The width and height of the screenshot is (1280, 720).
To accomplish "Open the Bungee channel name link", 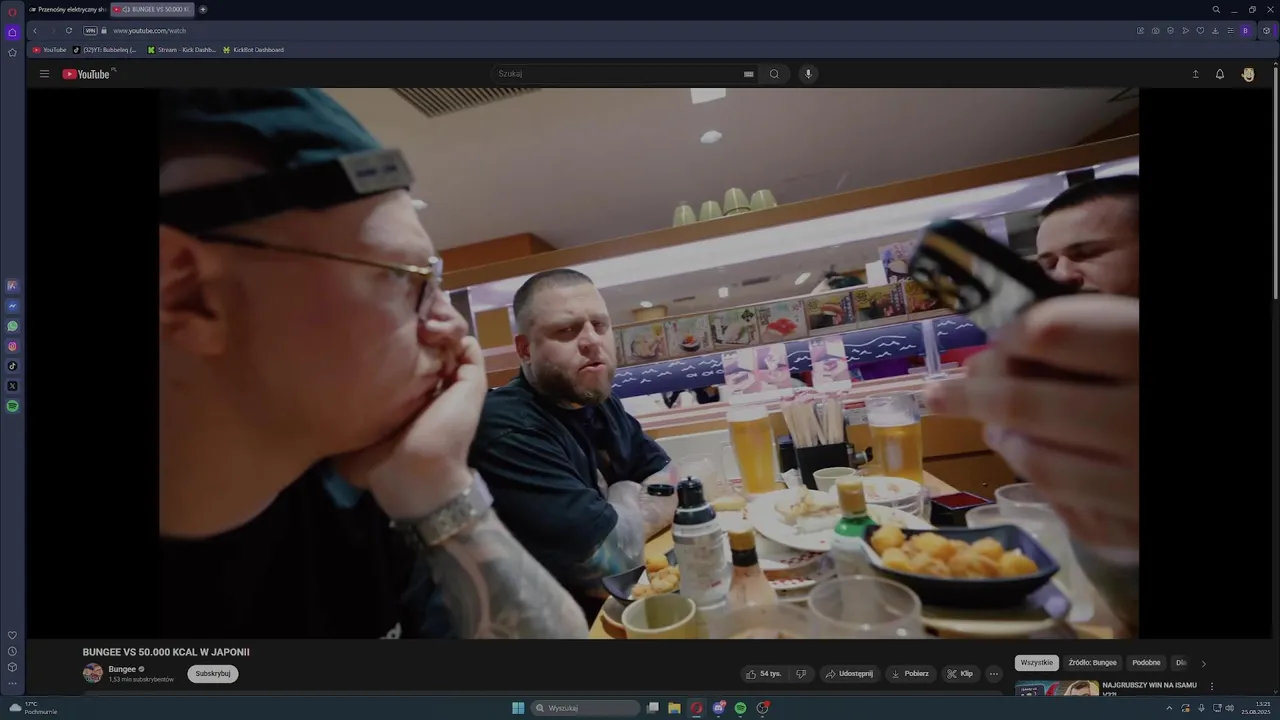I will pos(122,669).
